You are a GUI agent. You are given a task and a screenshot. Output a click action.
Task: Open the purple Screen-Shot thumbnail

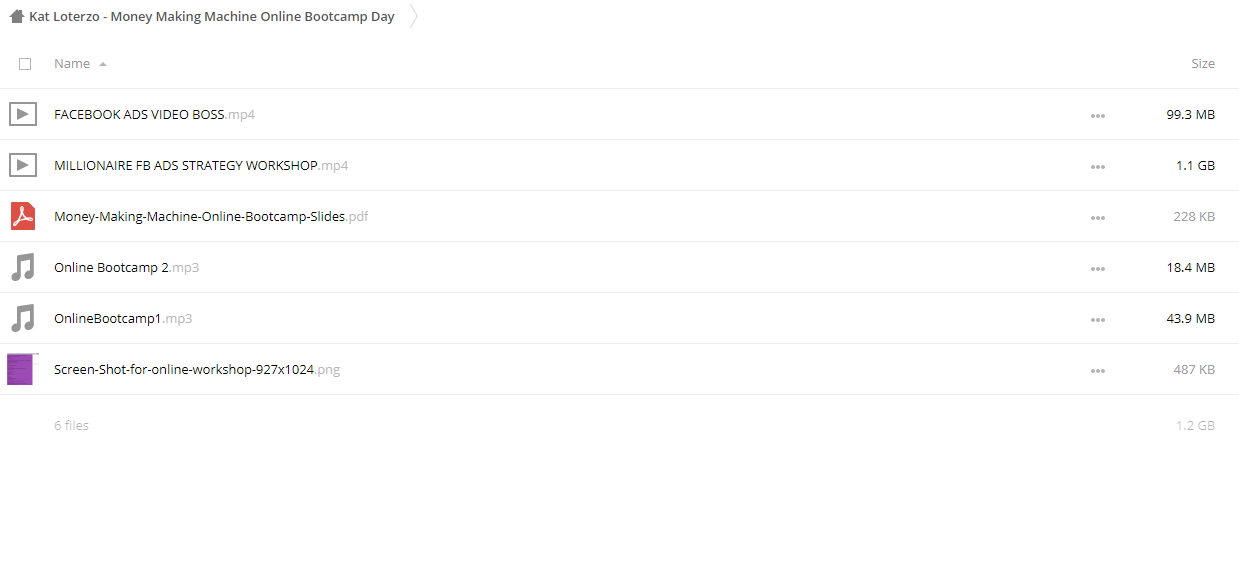pyautogui.click(x=21, y=369)
